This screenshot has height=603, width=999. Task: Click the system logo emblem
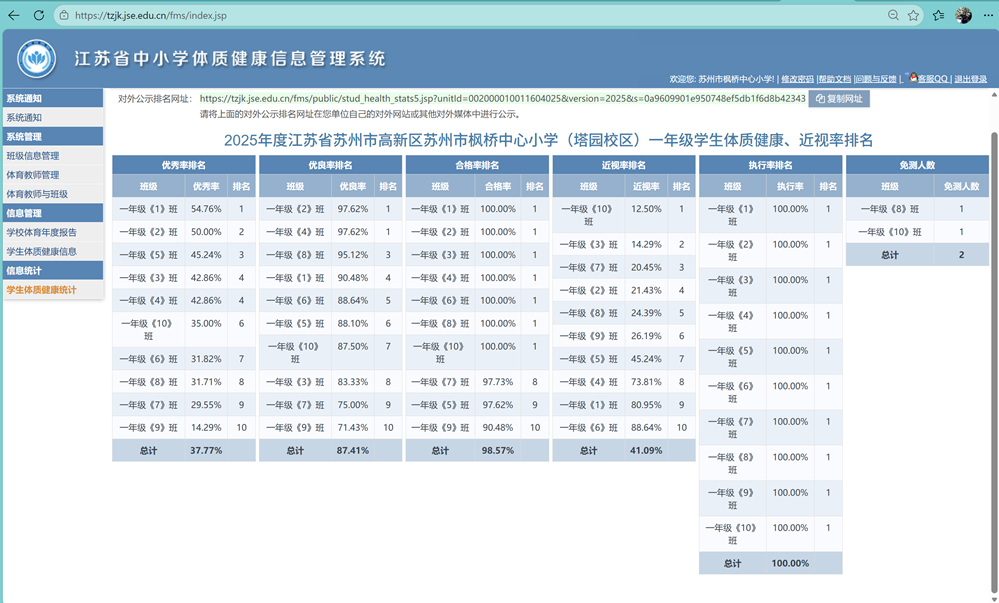pyautogui.click(x=36, y=59)
